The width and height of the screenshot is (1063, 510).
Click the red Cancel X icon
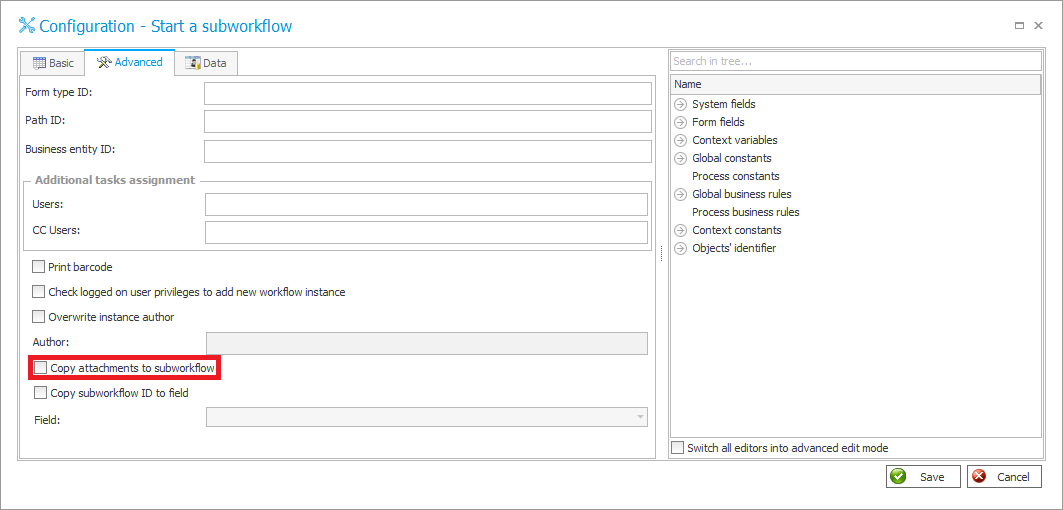coord(979,477)
